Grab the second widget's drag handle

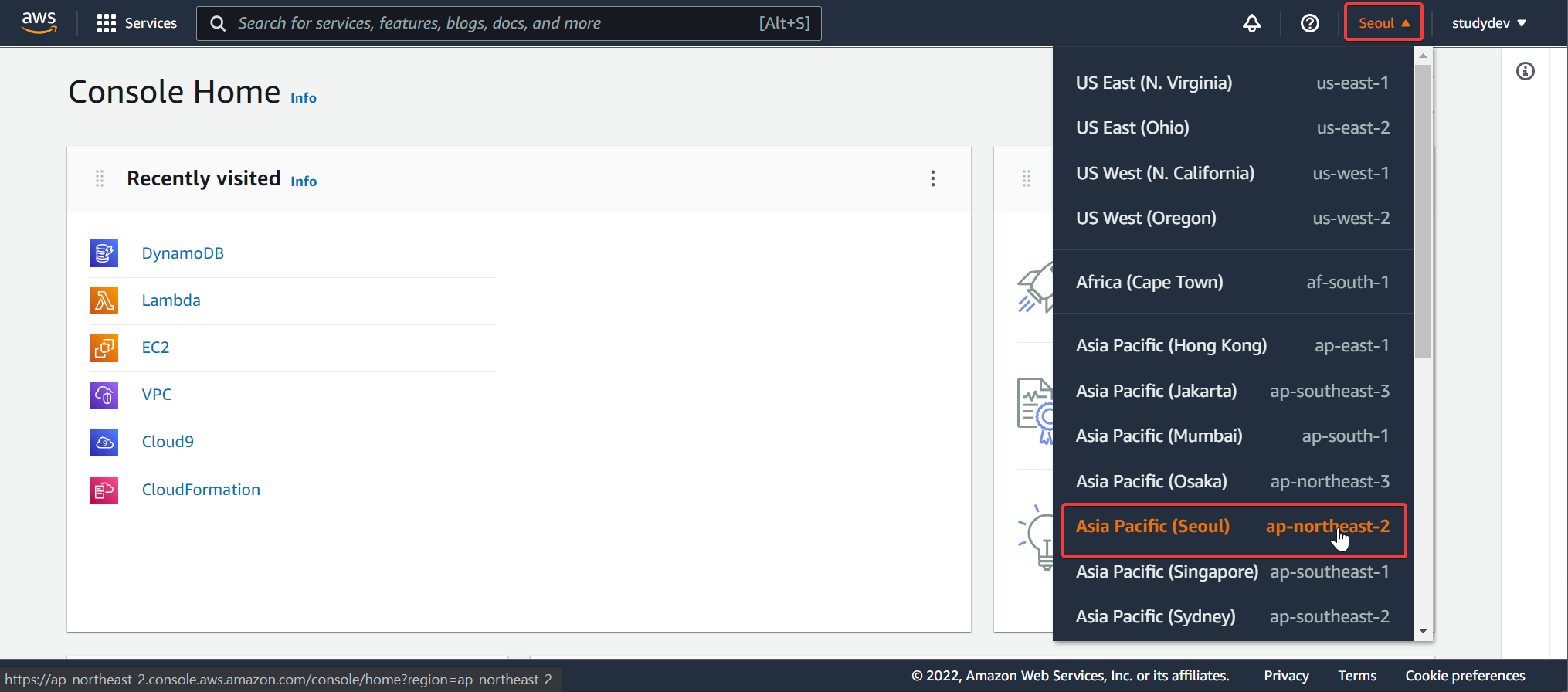pyautogui.click(x=1027, y=178)
